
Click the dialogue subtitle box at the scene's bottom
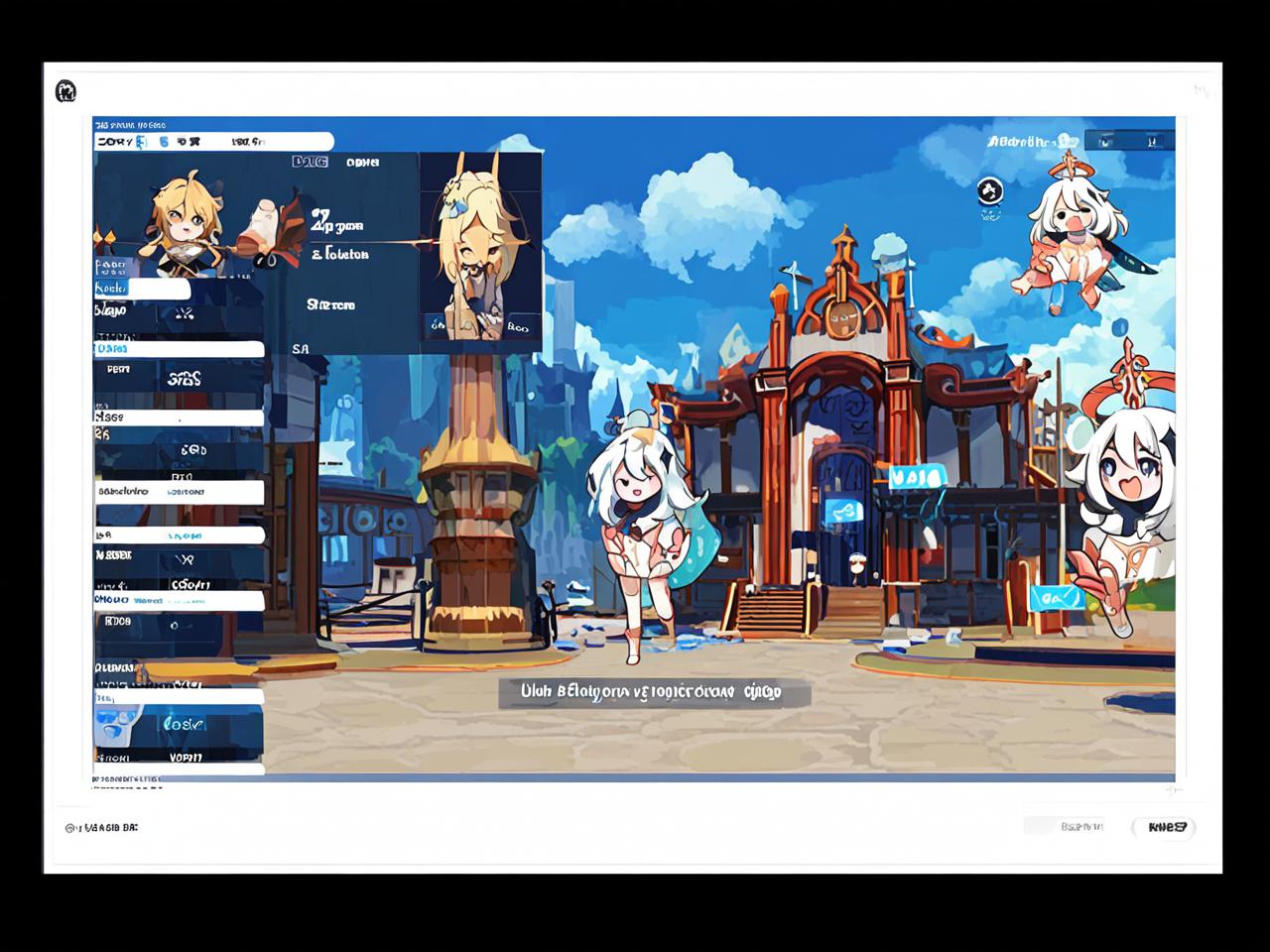pos(654,692)
